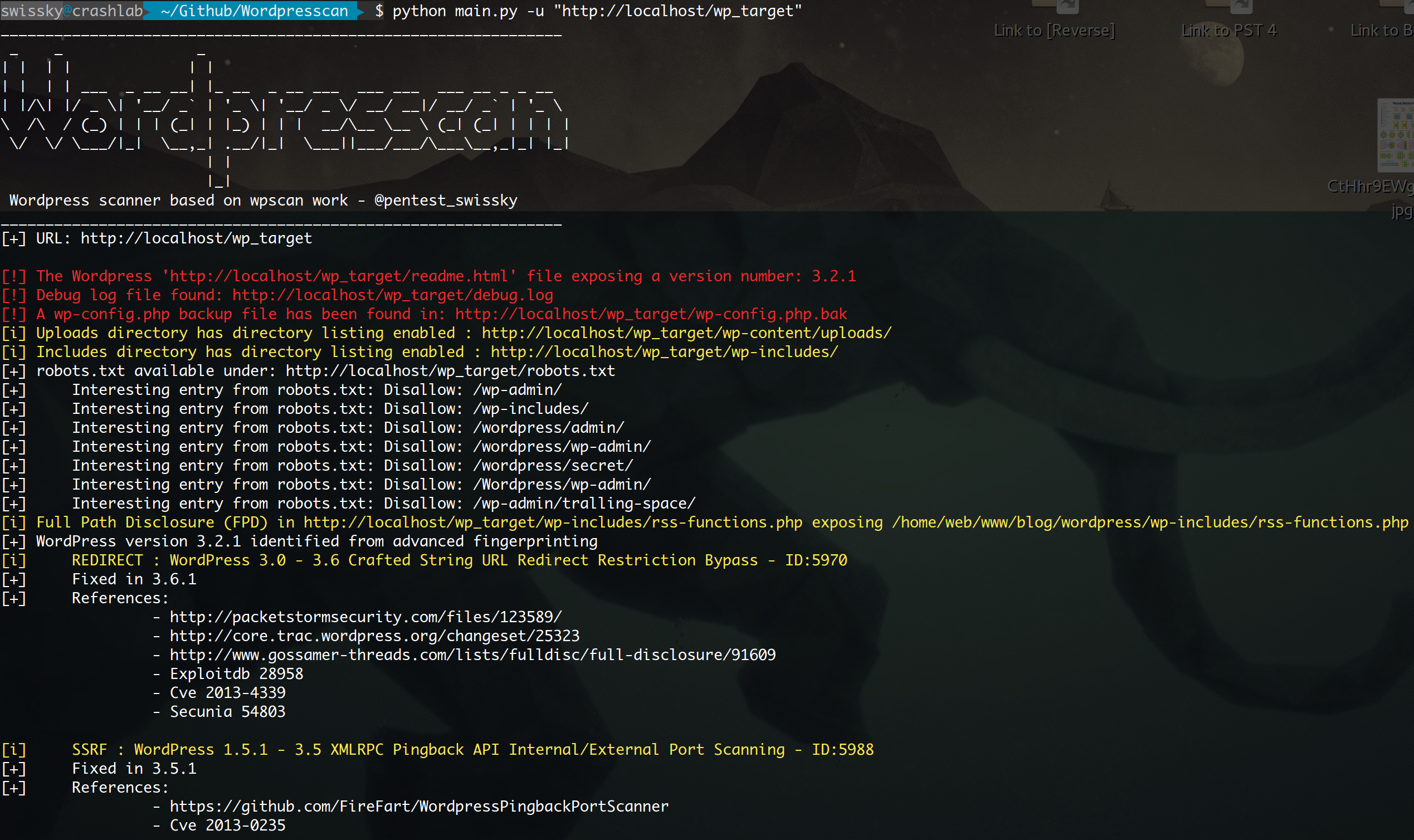Select the 'Disallow: /wp-admin/' robots entry
This screenshot has width=1414, height=840.
pyautogui.click(x=472, y=390)
